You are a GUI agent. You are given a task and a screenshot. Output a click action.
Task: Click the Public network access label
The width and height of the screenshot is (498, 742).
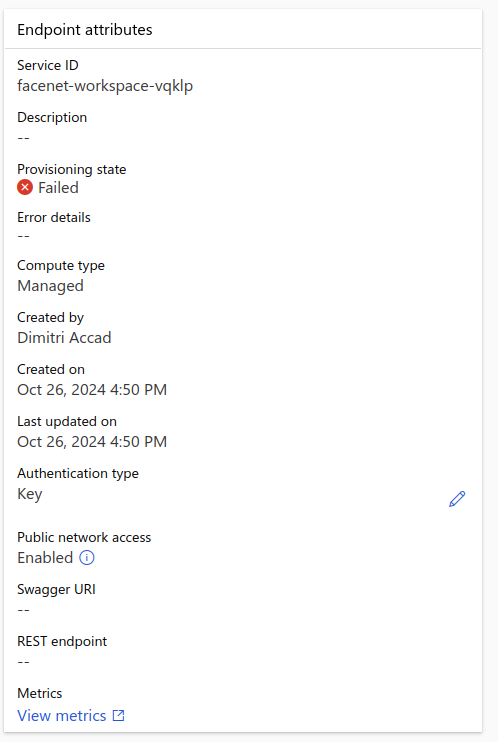point(84,537)
